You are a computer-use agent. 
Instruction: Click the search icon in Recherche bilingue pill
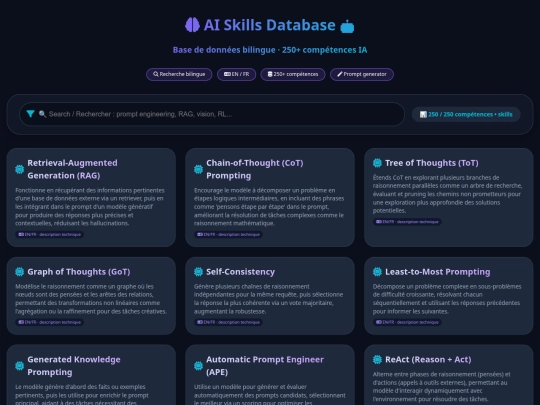pyautogui.click(x=156, y=74)
